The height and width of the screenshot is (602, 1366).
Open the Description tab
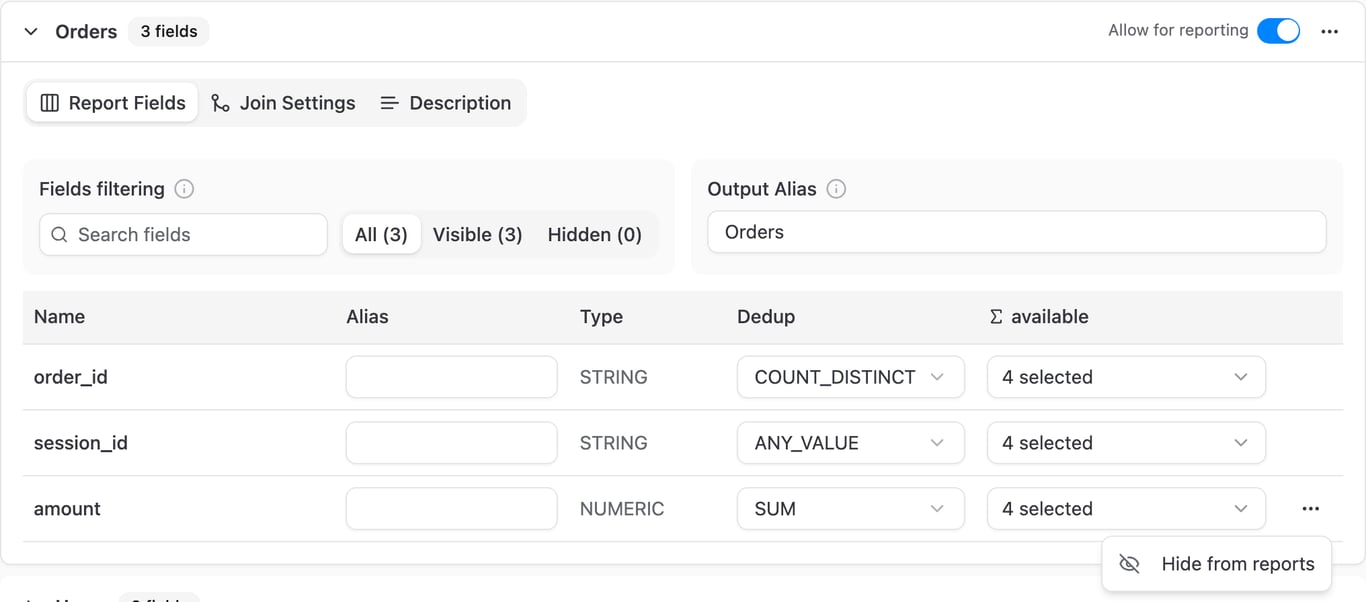[446, 103]
